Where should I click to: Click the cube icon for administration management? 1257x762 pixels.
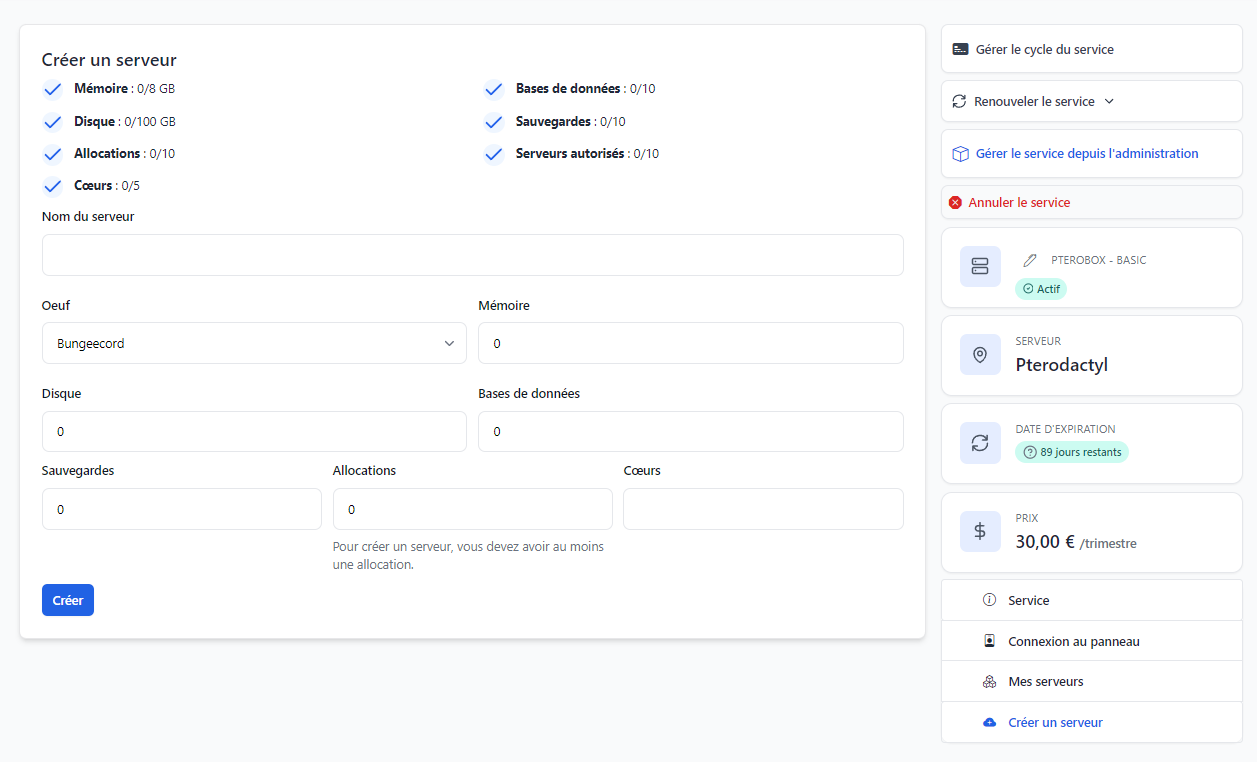(x=960, y=154)
